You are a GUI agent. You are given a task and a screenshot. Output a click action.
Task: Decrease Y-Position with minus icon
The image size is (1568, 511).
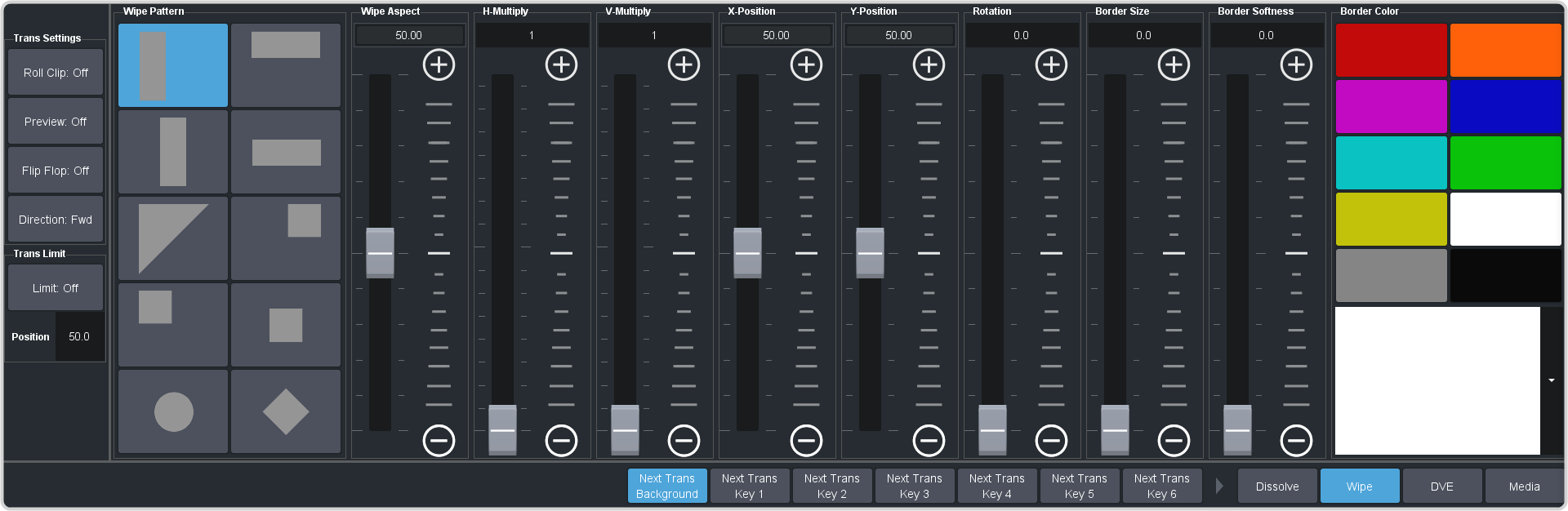point(929,441)
